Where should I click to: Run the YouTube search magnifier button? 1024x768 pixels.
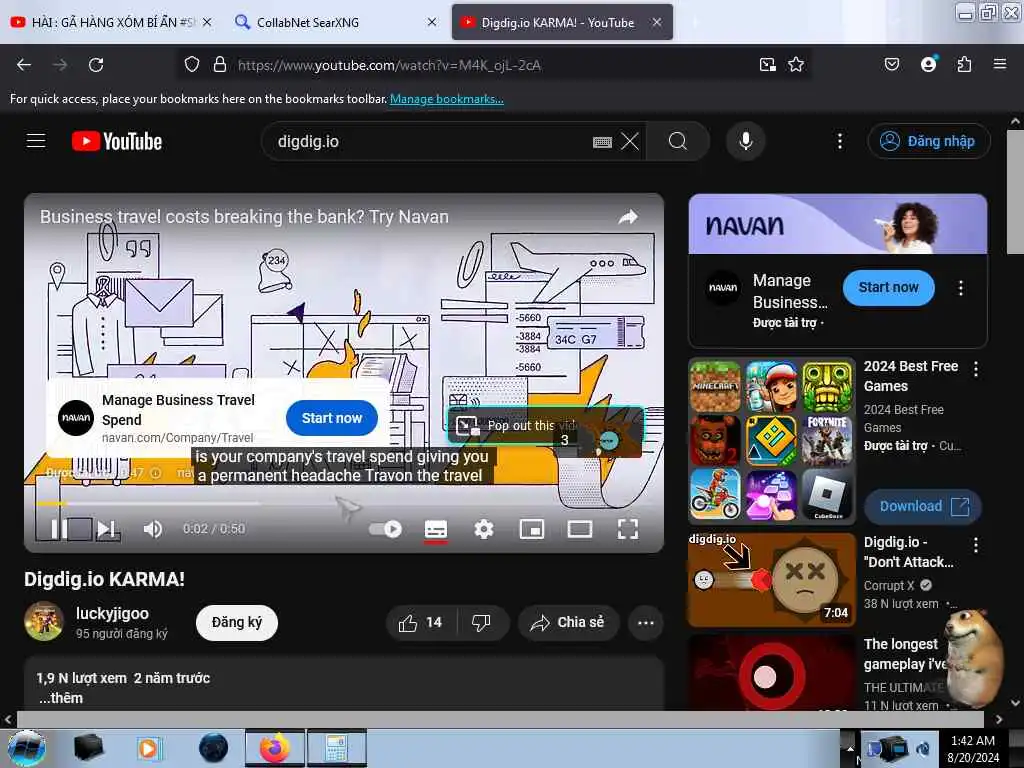point(678,141)
